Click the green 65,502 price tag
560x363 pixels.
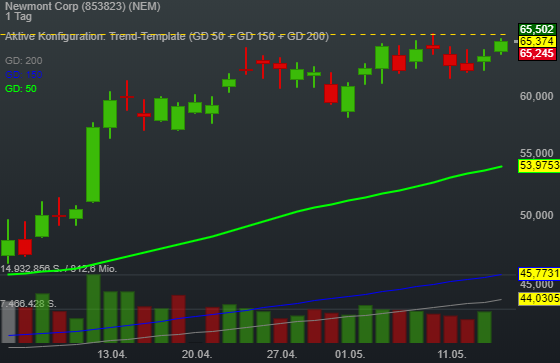click(x=537, y=29)
